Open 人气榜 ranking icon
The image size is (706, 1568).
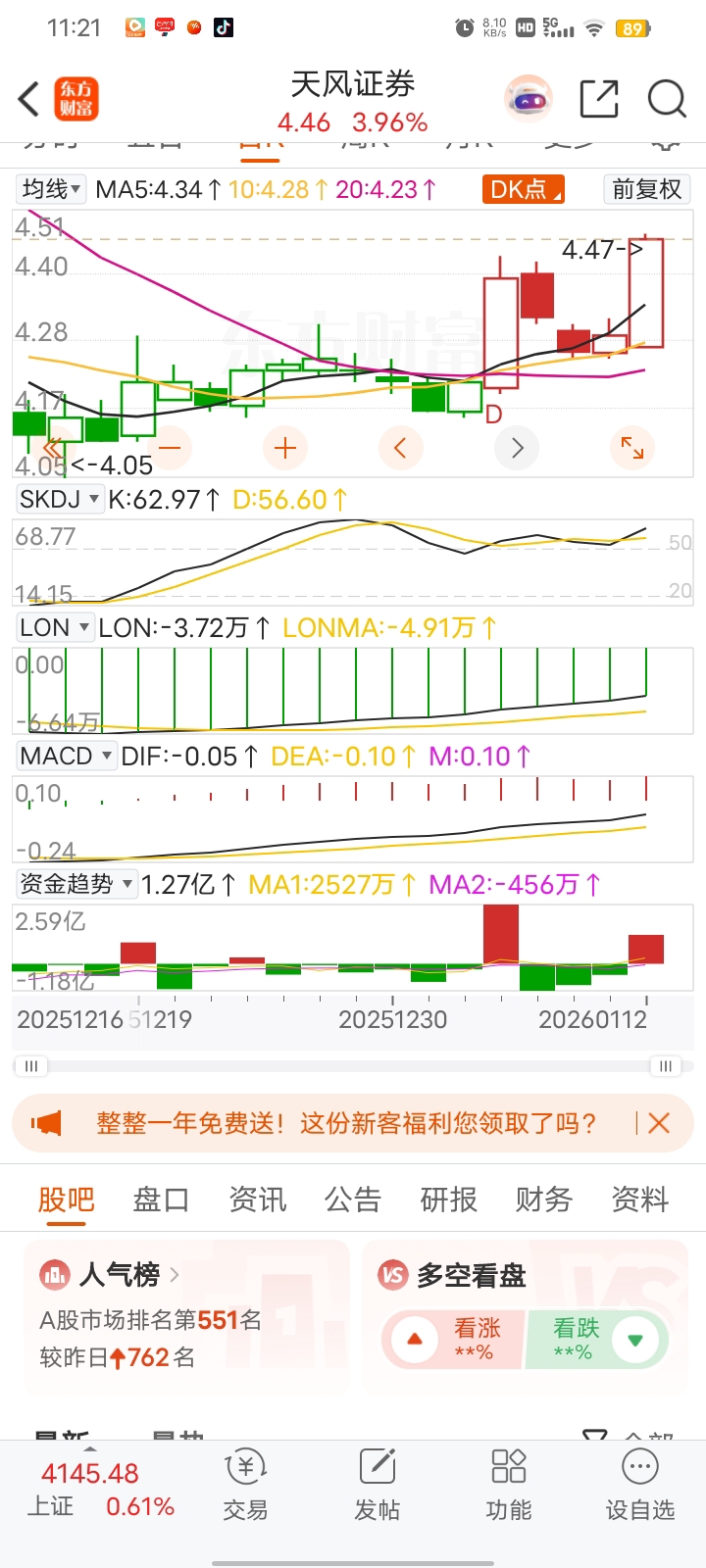(55, 1275)
